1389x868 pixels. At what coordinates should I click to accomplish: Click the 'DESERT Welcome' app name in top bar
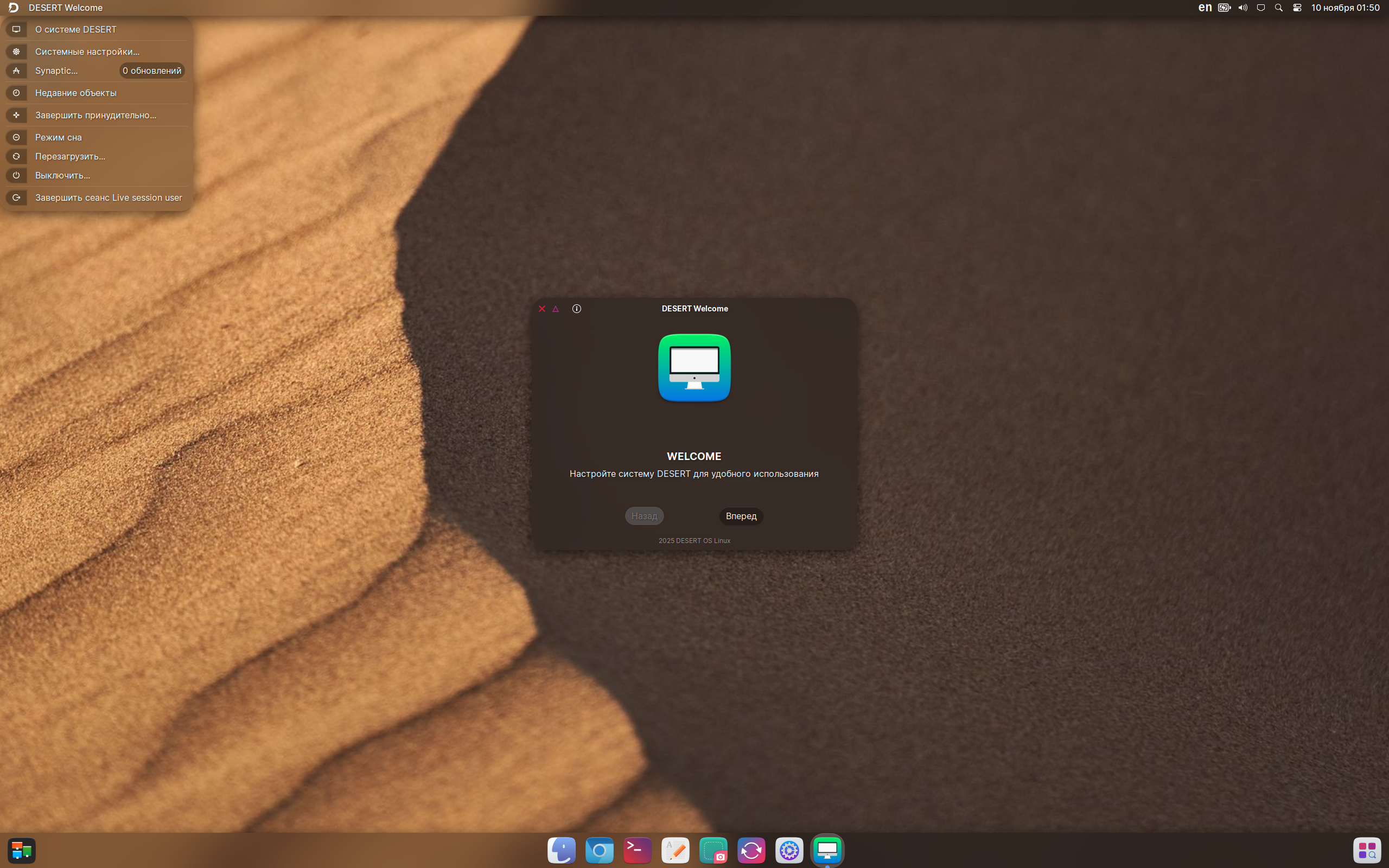[x=66, y=8]
